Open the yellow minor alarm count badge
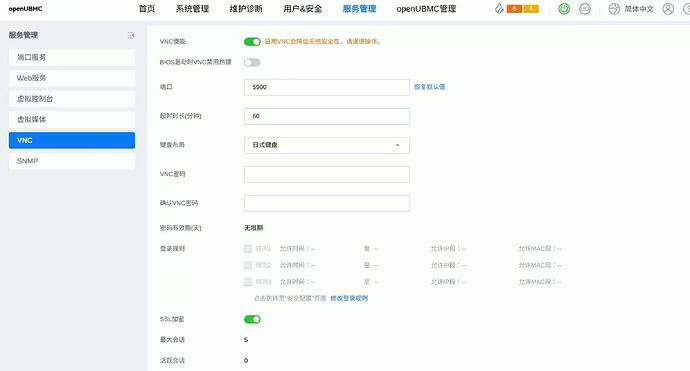 click(531, 9)
